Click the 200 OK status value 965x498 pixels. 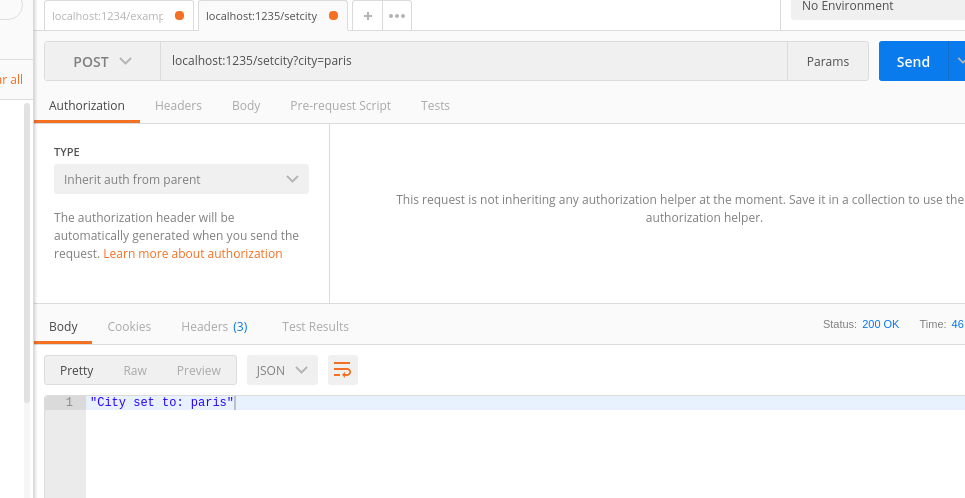(881, 324)
